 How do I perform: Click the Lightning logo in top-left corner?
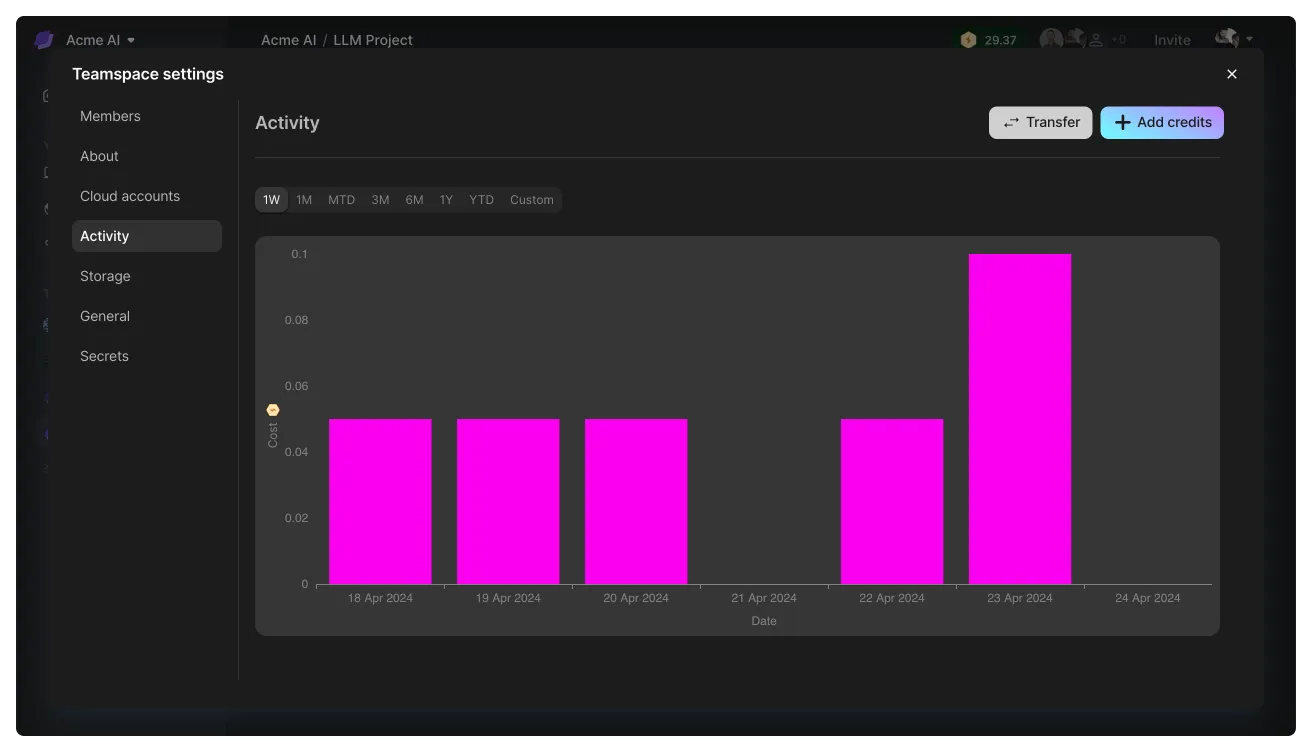pyautogui.click(x=44, y=40)
